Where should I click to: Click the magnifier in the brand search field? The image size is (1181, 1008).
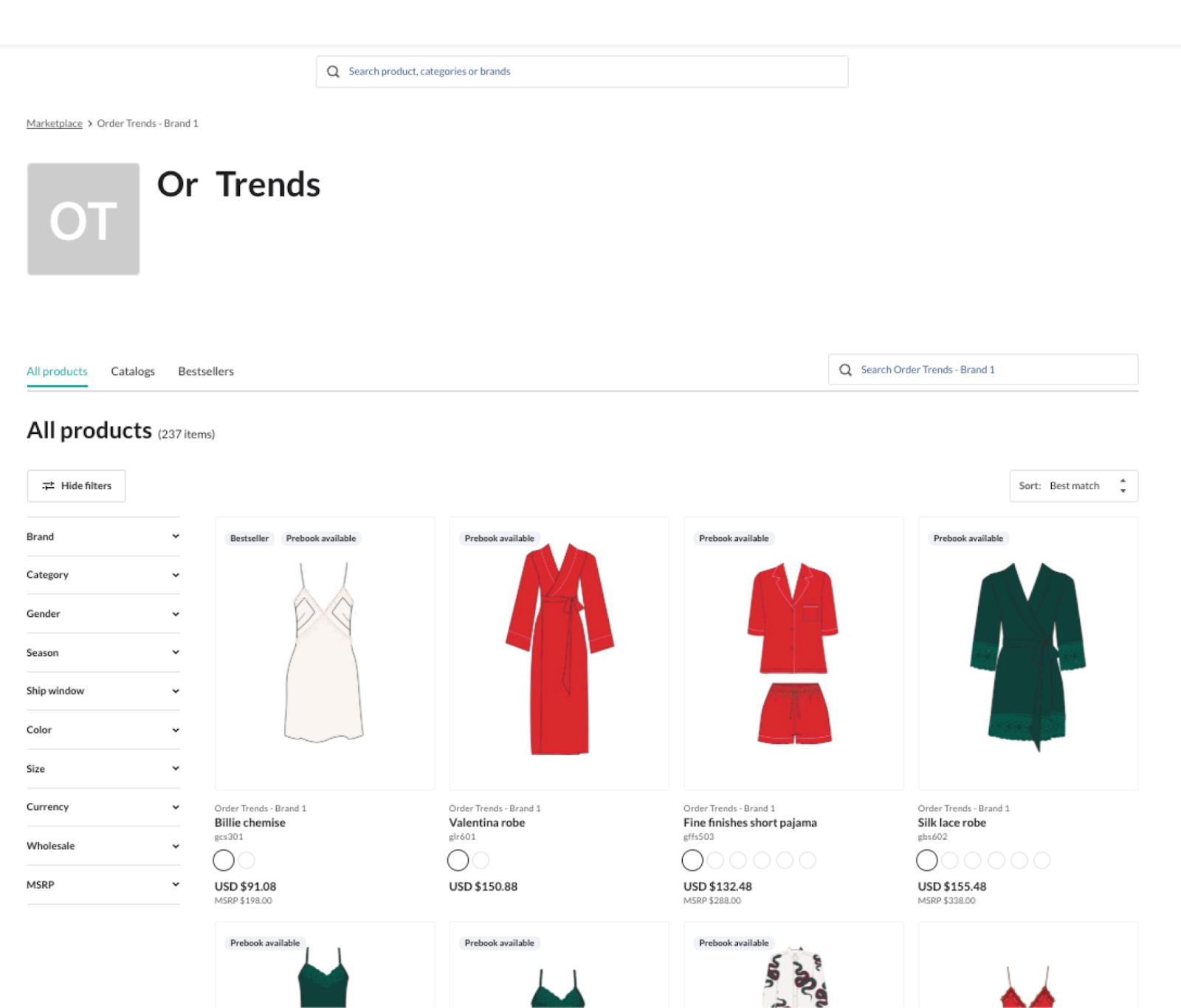[x=846, y=369]
